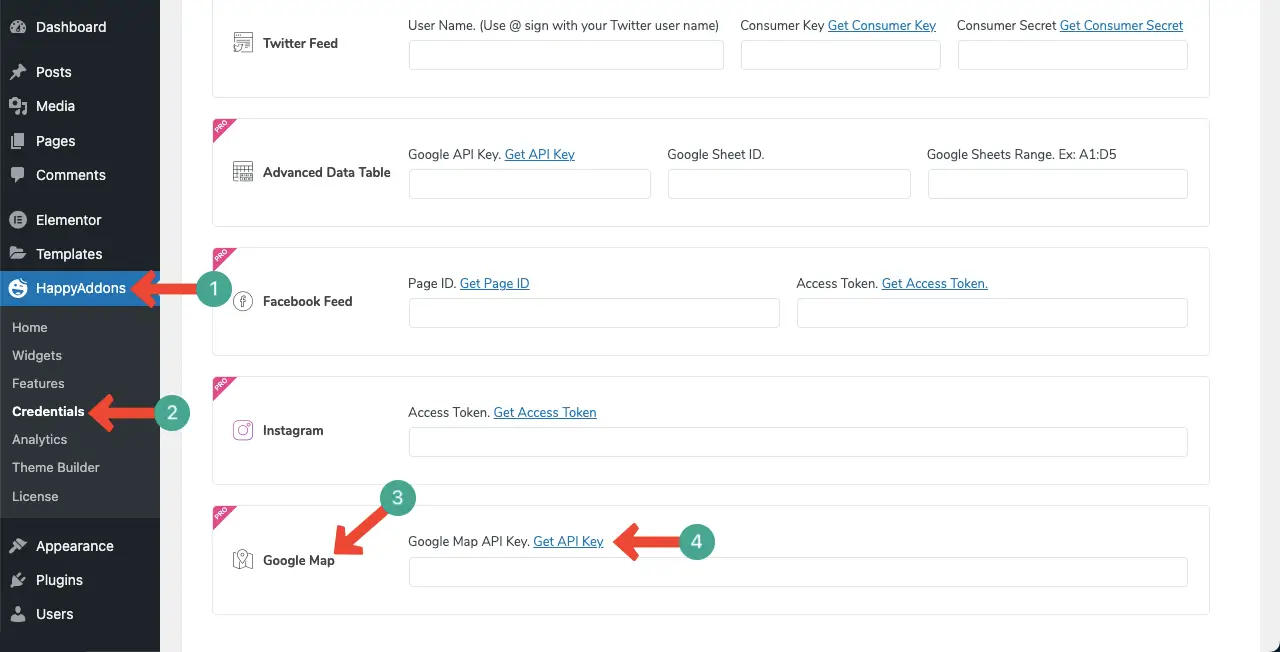Screen dimensions: 1280x652
Task: Click the Twitter Feed widget icon
Action: tap(243, 43)
